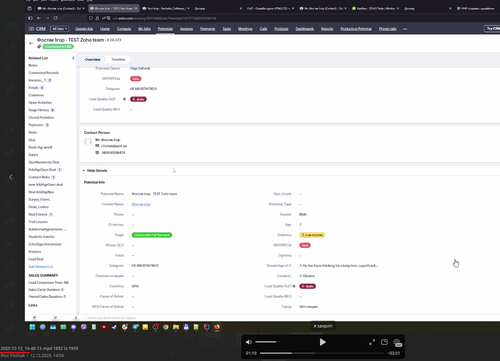
Task: Collapse the Related List sidebar
Action: [73, 58]
